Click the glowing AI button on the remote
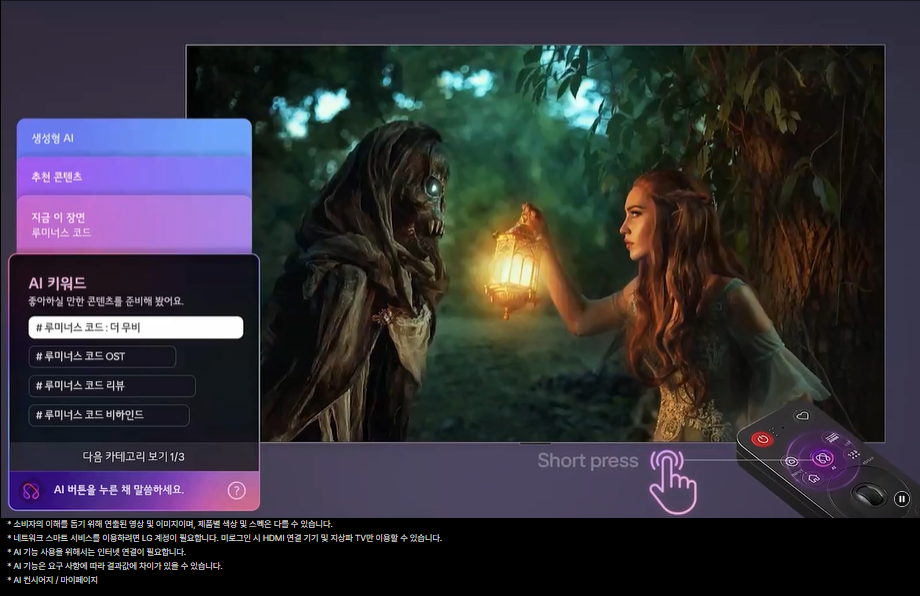Image resolution: width=920 pixels, height=596 pixels. tap(822, 458)
